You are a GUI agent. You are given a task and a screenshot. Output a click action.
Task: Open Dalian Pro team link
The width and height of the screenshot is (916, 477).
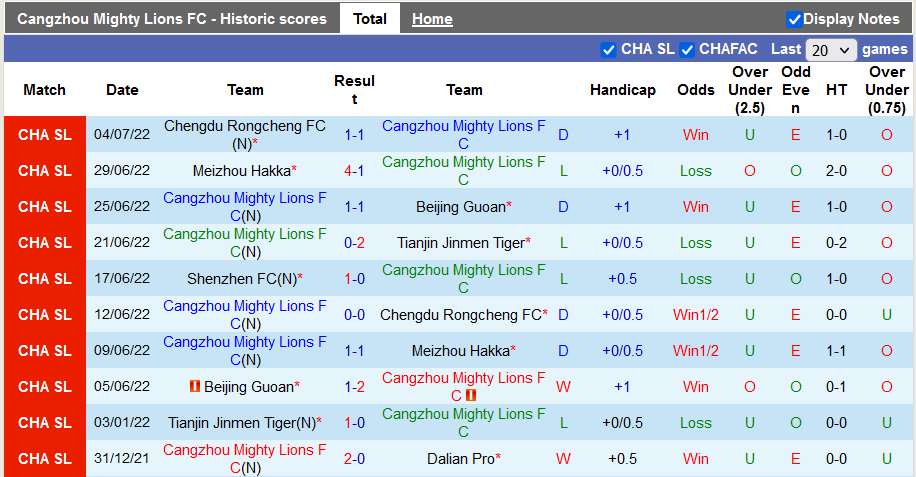tap(461, 459)
